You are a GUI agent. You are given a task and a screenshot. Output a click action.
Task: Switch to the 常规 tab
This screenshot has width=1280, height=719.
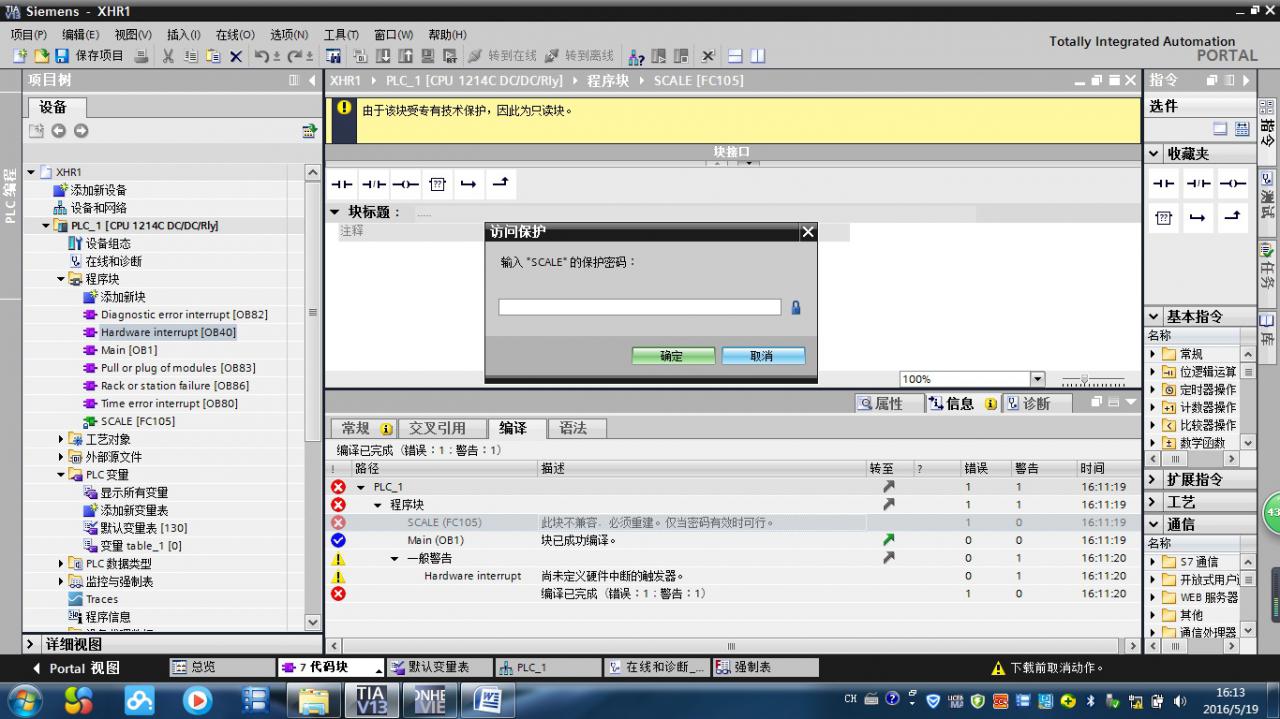pyautogui.click(x=364, y=428)
